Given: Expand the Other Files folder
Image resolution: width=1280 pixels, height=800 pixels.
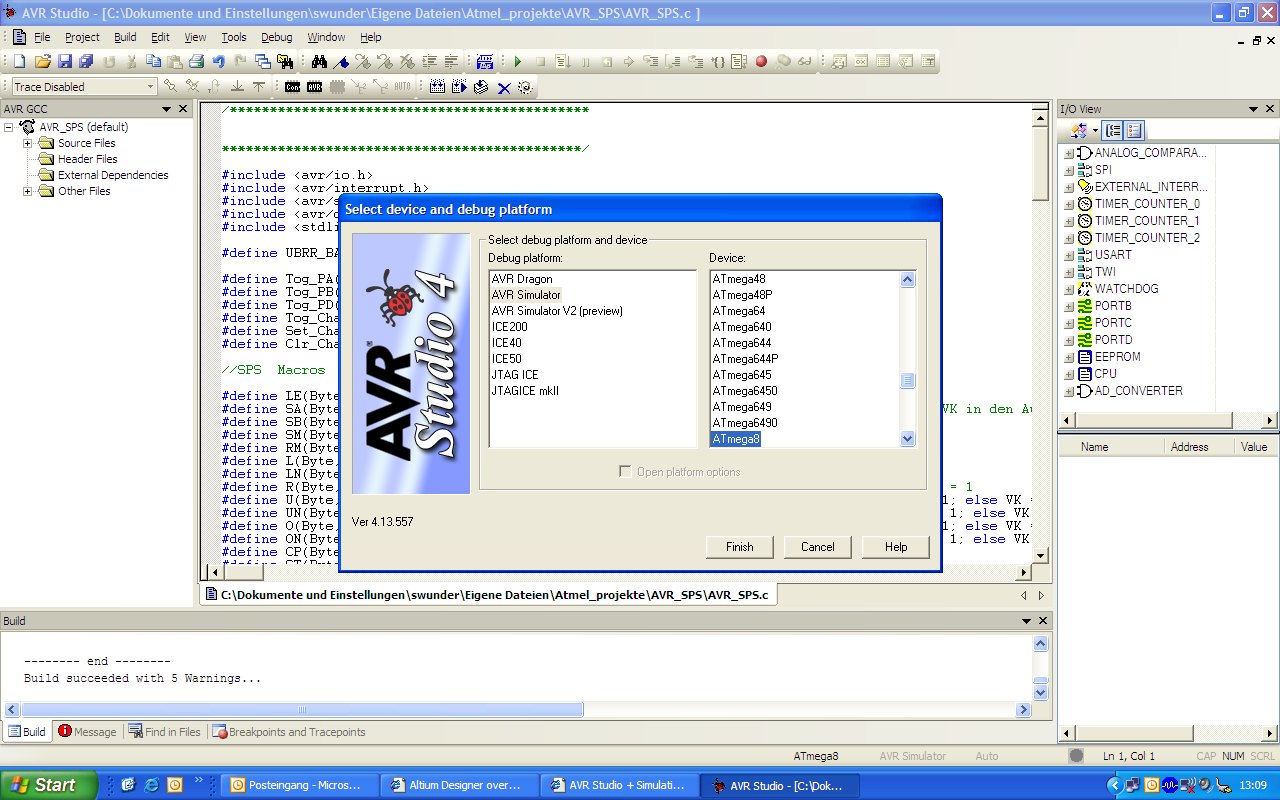Looking at the screenshot, I should (x=29, y=191).
